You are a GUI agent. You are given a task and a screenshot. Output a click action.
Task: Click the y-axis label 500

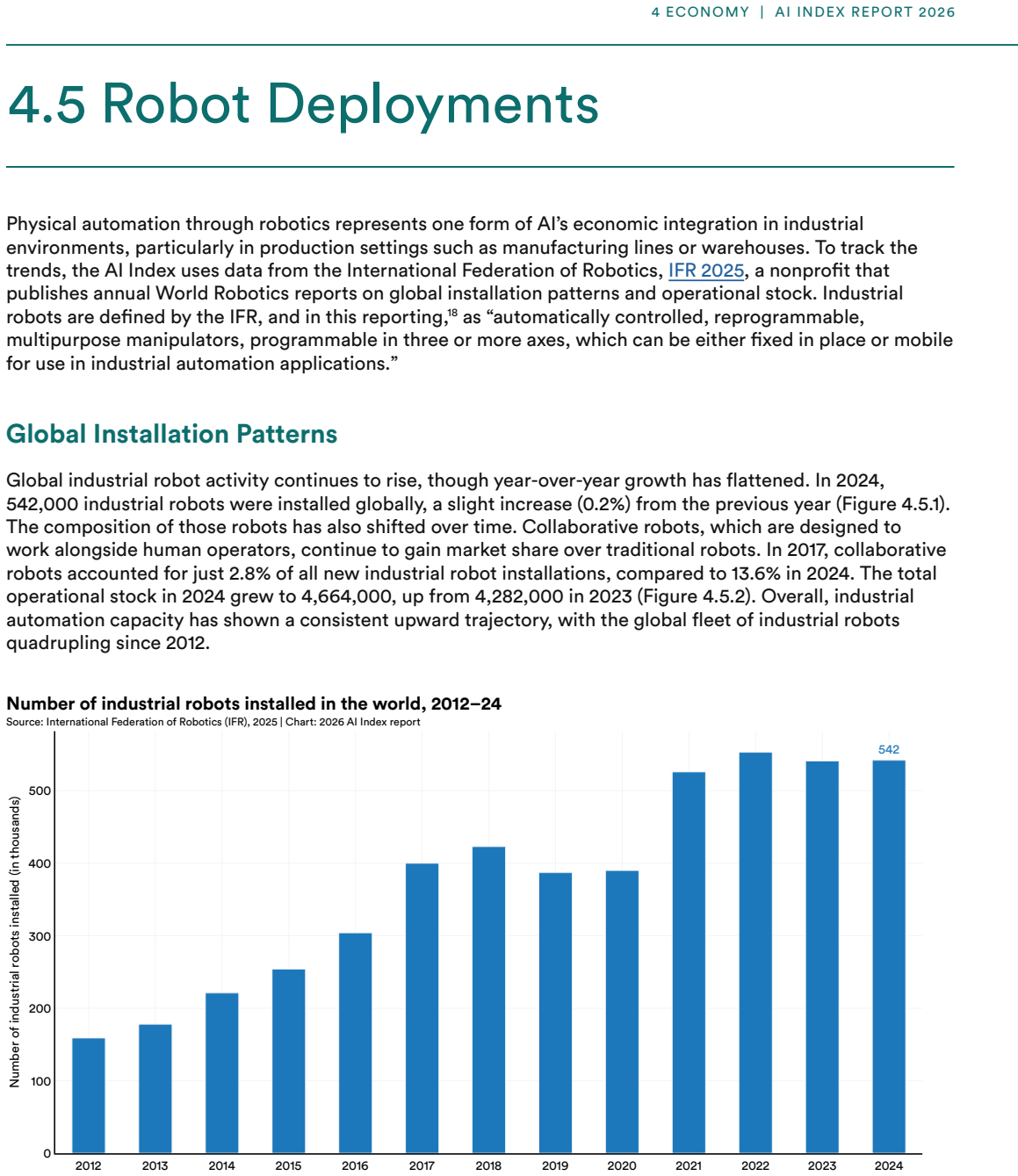40,790
